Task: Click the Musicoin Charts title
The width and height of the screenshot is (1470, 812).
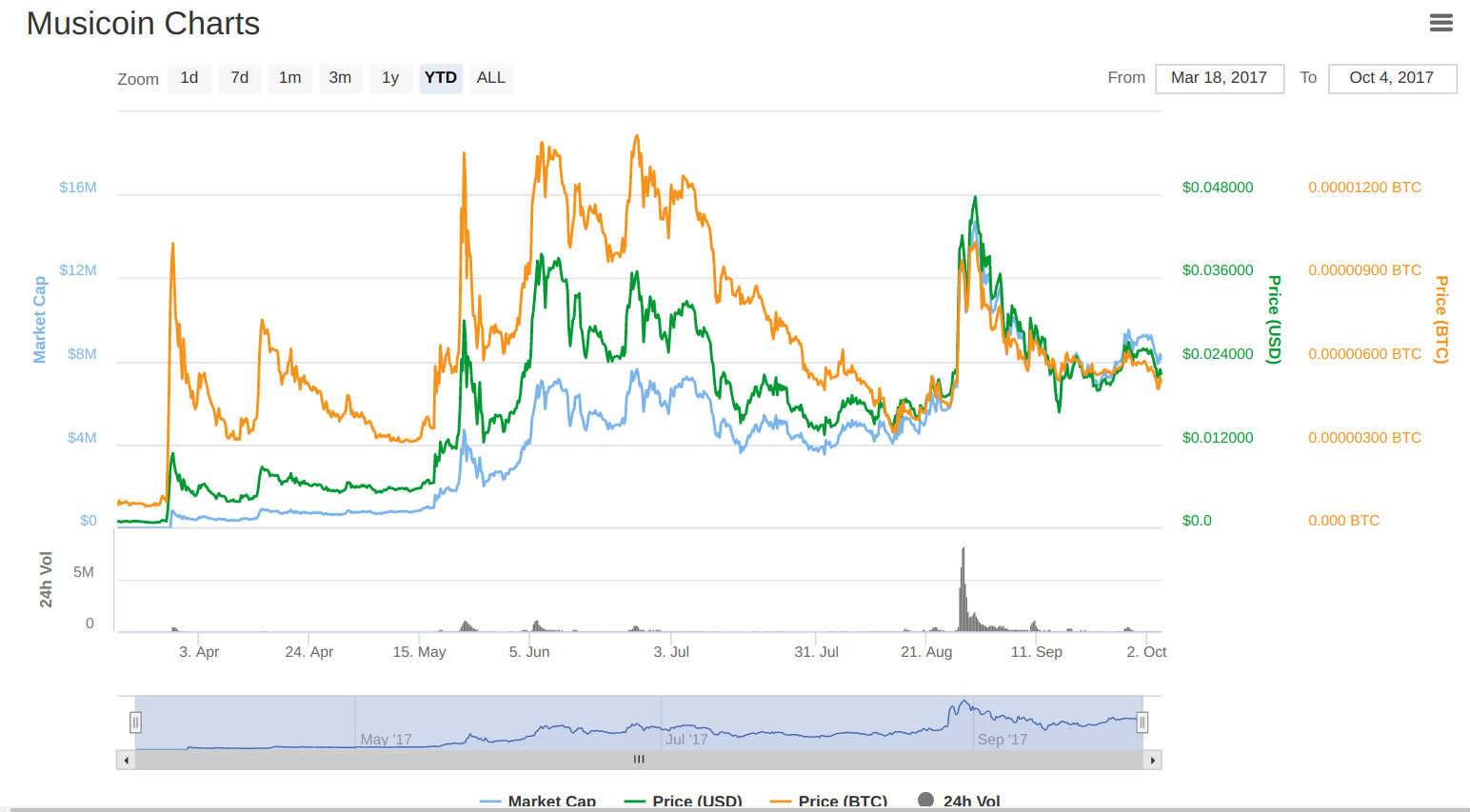Action: pyautogui.click(x=143, y=23)
